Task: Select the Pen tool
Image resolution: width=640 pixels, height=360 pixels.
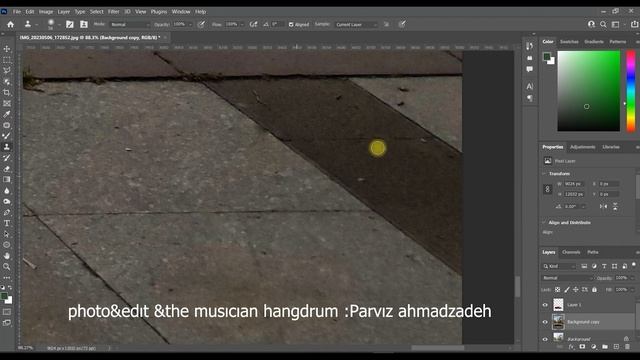Action: click(7, 212)
